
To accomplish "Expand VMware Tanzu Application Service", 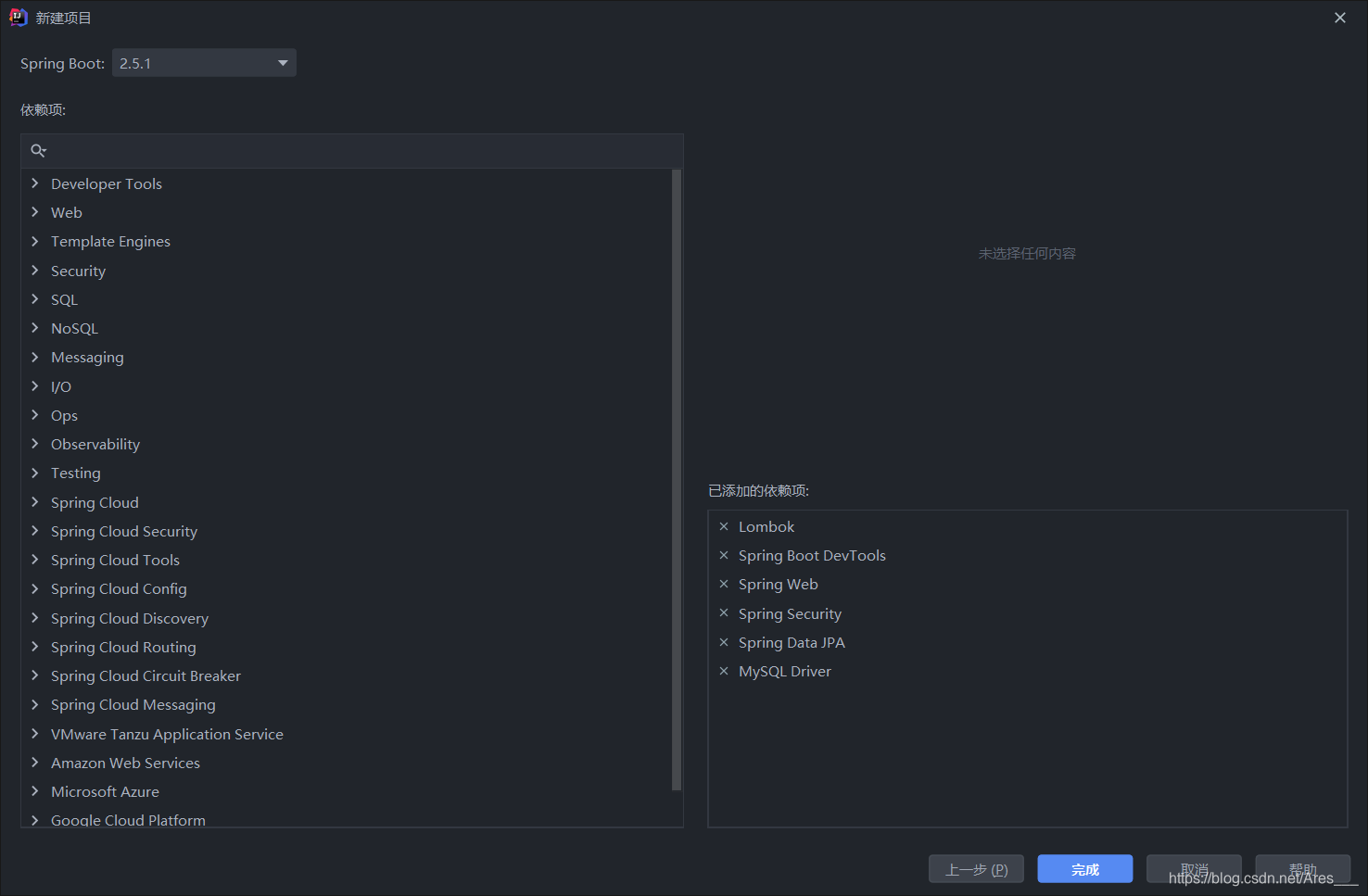I will point(35,734).
